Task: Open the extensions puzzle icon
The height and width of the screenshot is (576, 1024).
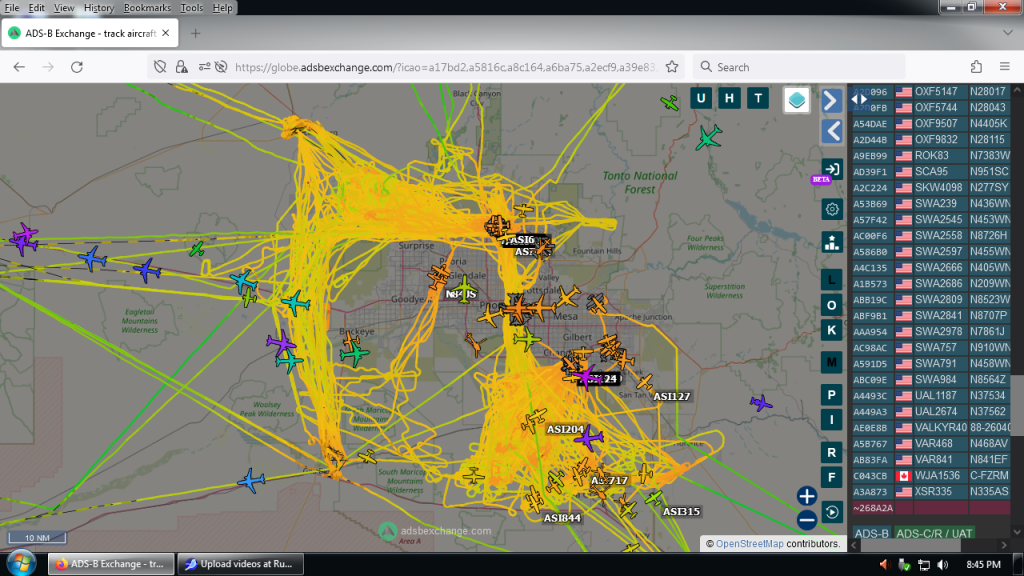Action: coord(976,67)
